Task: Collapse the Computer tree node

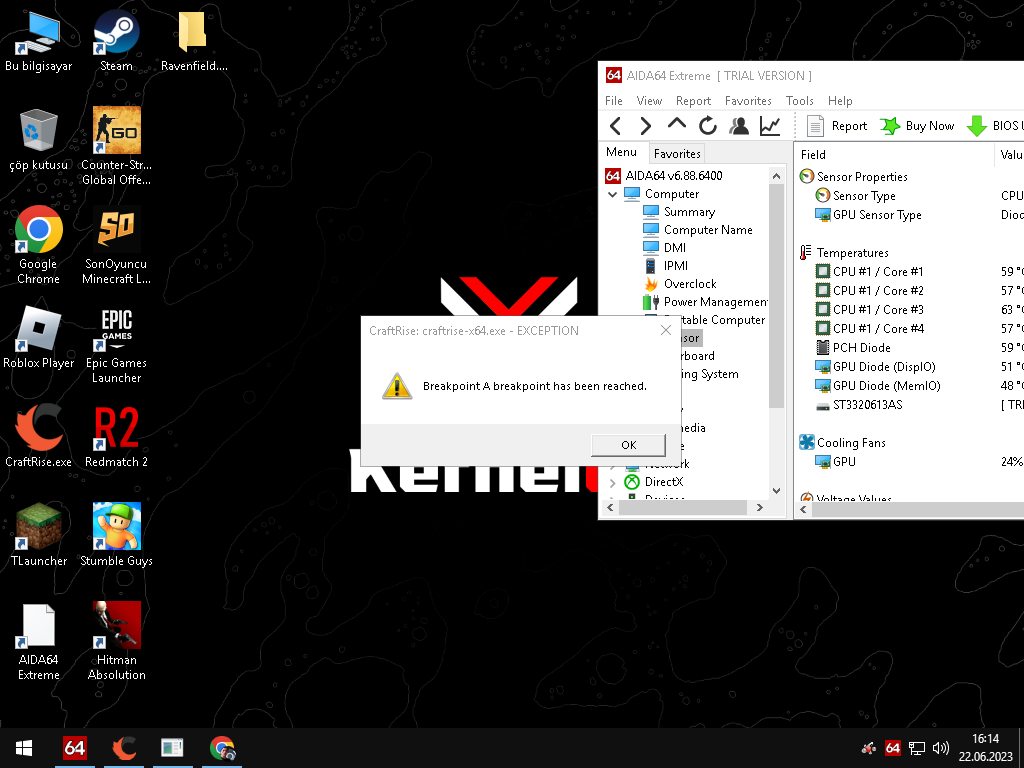Action: pos(613,194)
